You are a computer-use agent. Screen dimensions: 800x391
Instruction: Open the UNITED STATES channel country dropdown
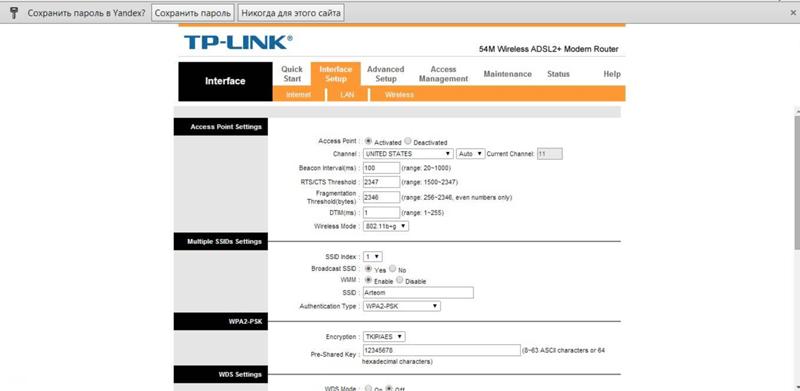408,154
